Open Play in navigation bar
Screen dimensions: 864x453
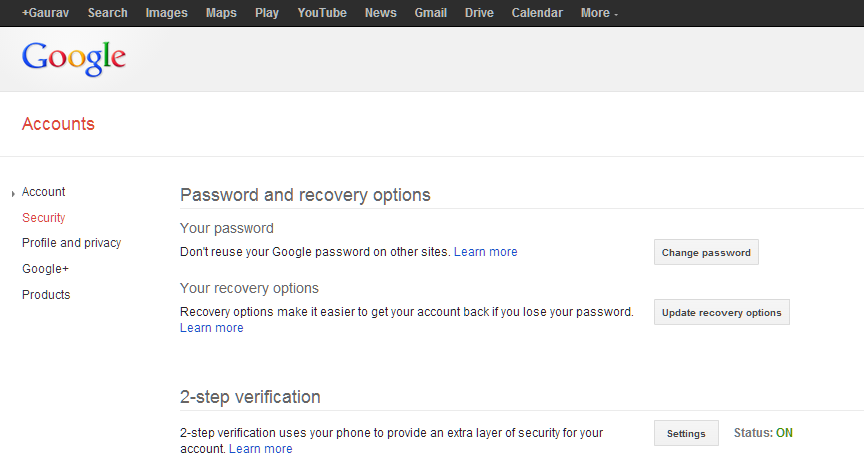tap(267, 13)
